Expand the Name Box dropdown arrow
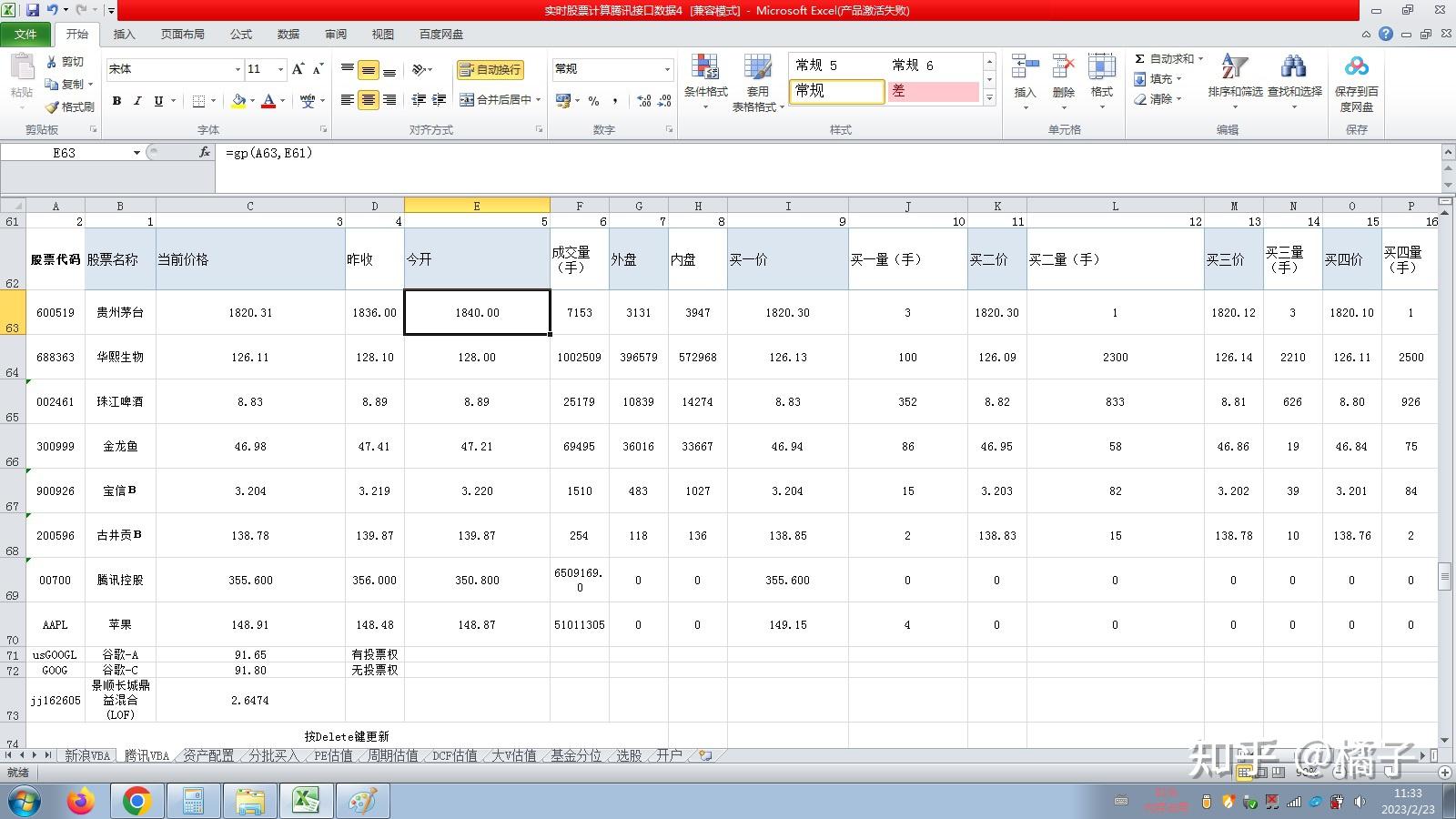Viewport: 1456px width, 819px height. [x=136, y=153]
